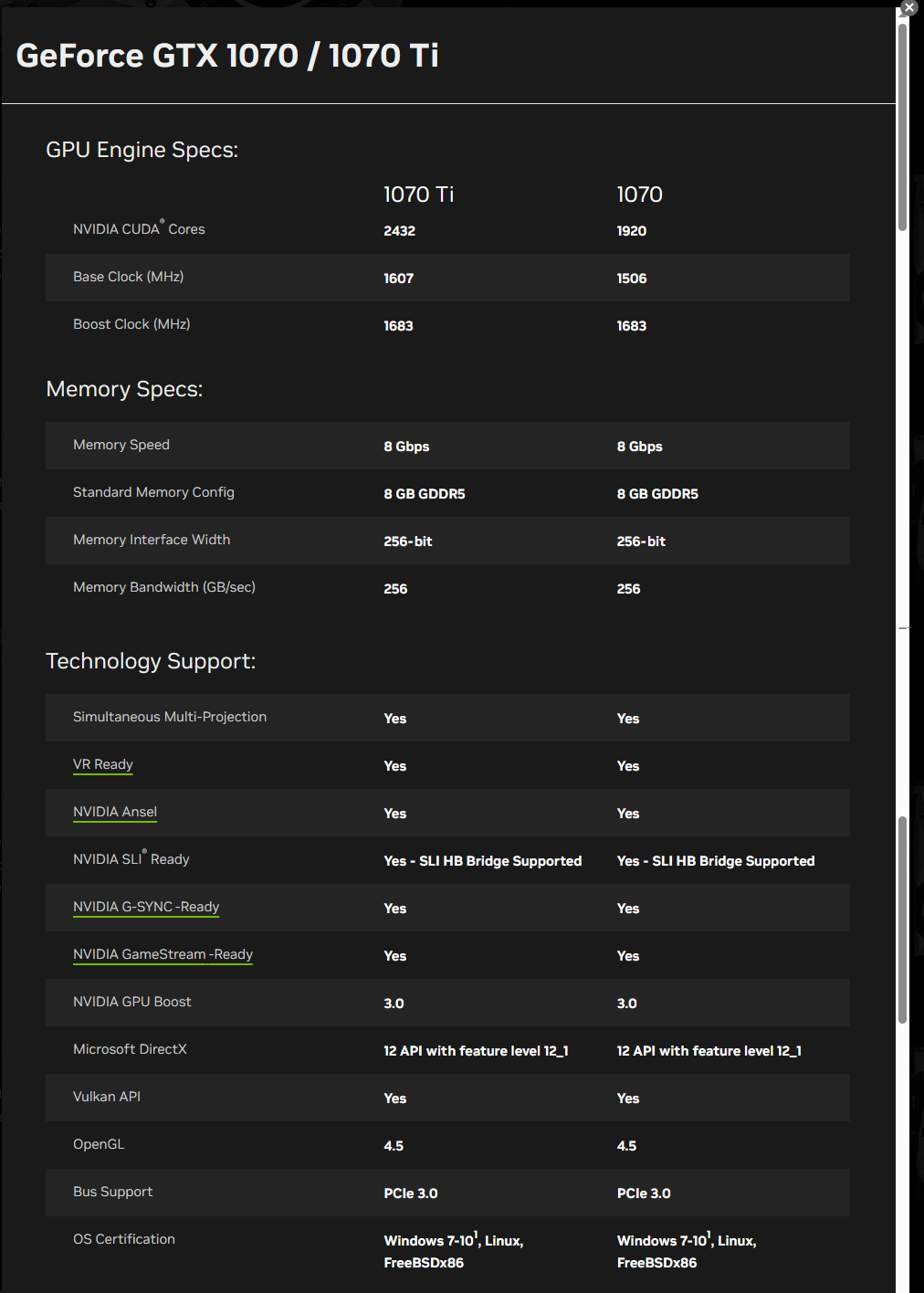Select the Memory Interface Width label
Viewport: 924px width, 1293px height.
click(152, 540)
